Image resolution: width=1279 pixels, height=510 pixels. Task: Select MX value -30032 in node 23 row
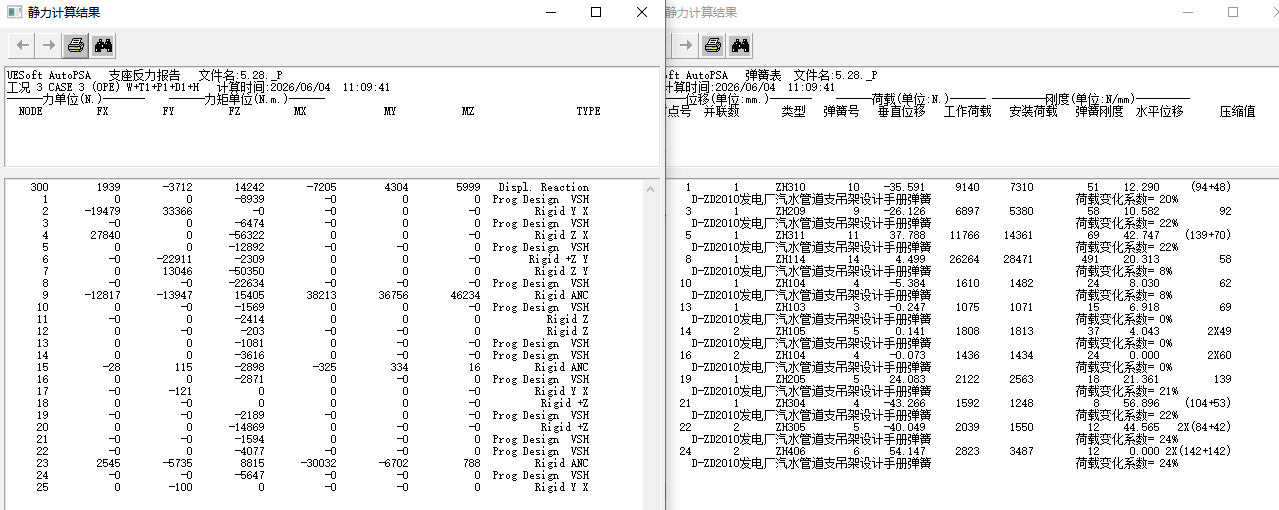tap(320, 464)
